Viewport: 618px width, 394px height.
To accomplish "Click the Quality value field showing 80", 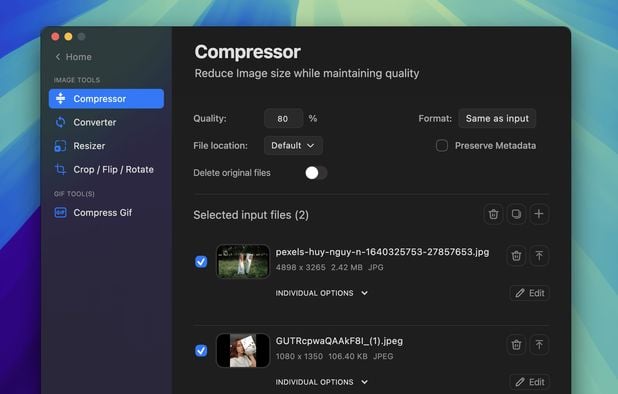I will coord(283,119).
